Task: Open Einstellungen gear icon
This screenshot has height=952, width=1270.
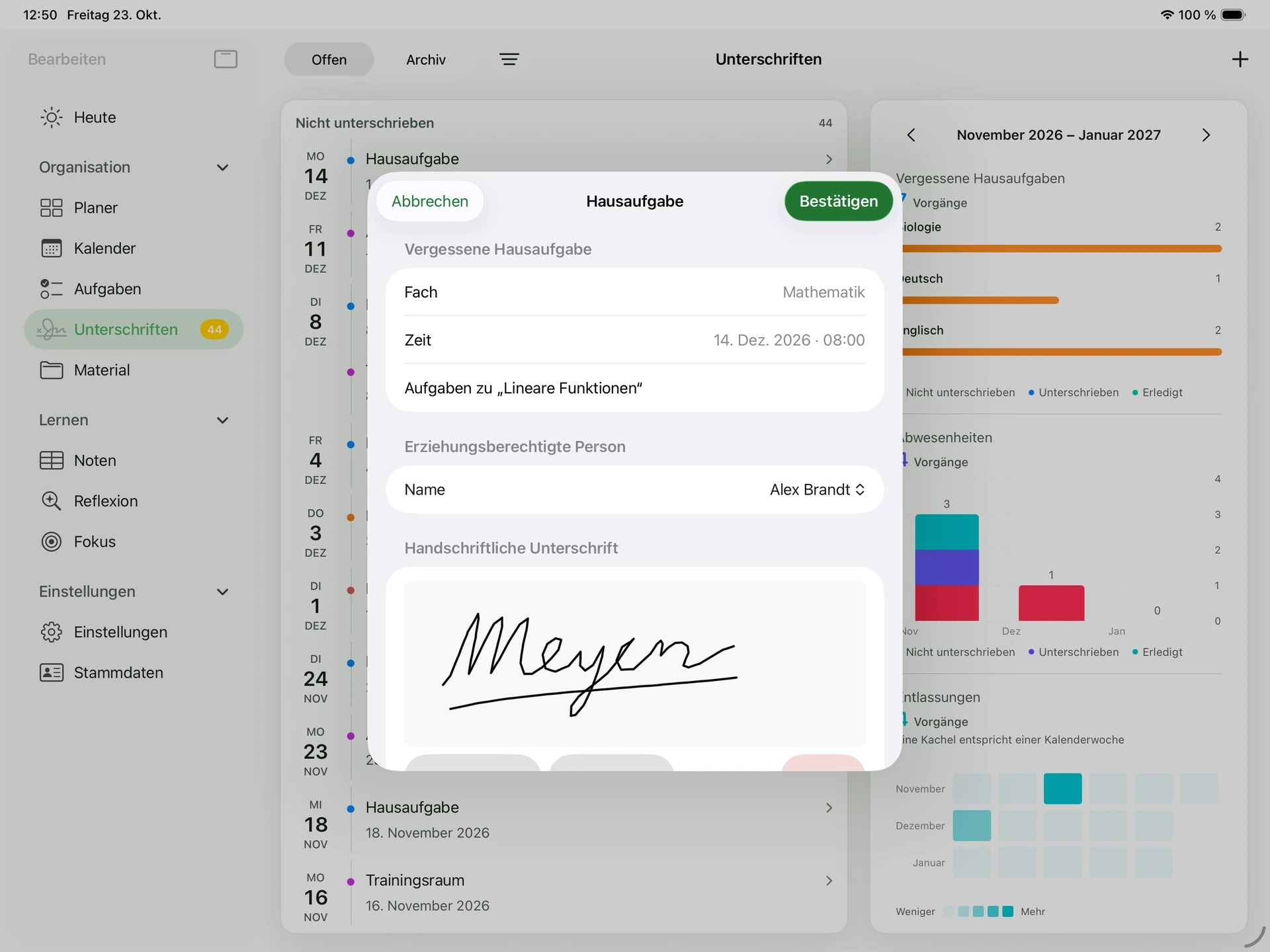Action: tap(52, 633)
